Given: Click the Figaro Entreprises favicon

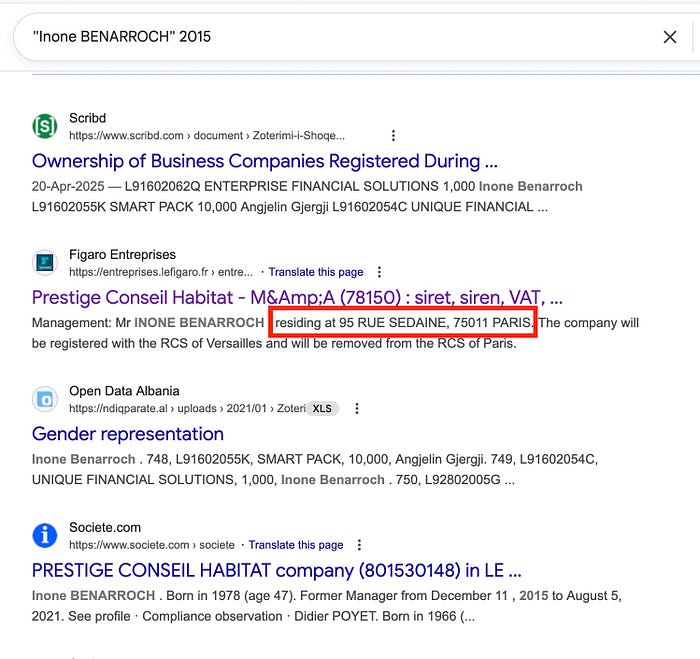Looking at the screenshot, I should point(45,263).
